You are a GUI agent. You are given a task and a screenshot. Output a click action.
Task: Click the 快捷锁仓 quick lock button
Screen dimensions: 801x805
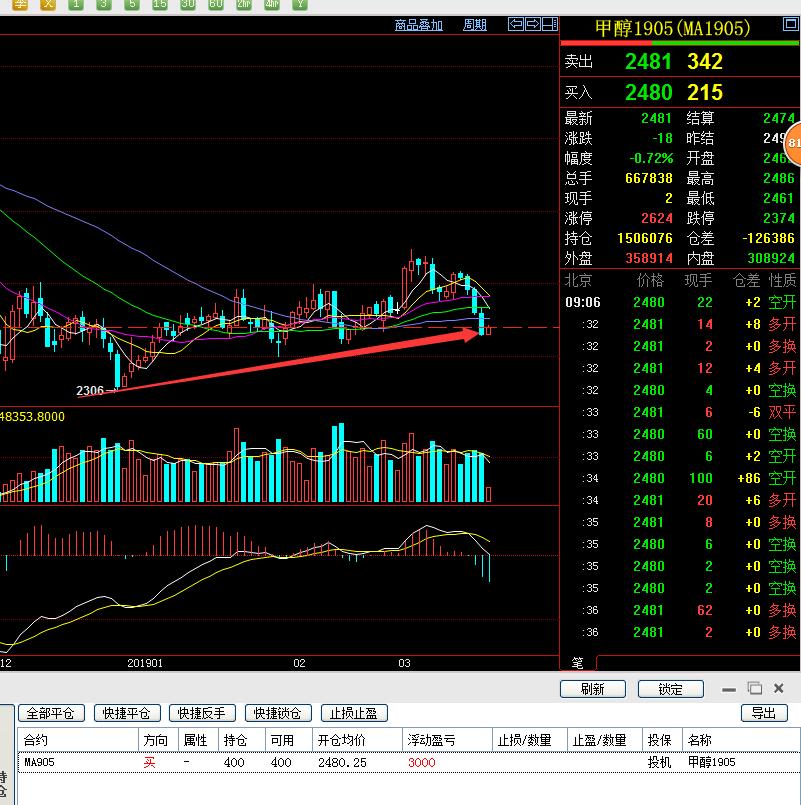click(278, 713)
